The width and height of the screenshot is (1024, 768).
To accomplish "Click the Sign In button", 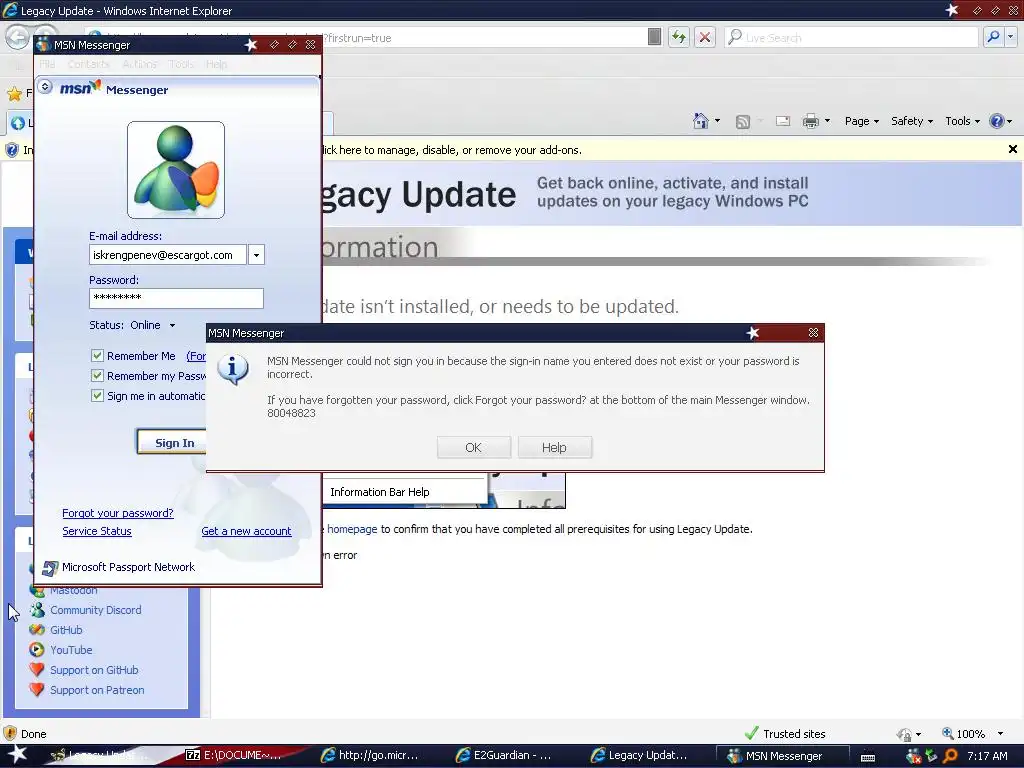I will (x=171, y=442).
